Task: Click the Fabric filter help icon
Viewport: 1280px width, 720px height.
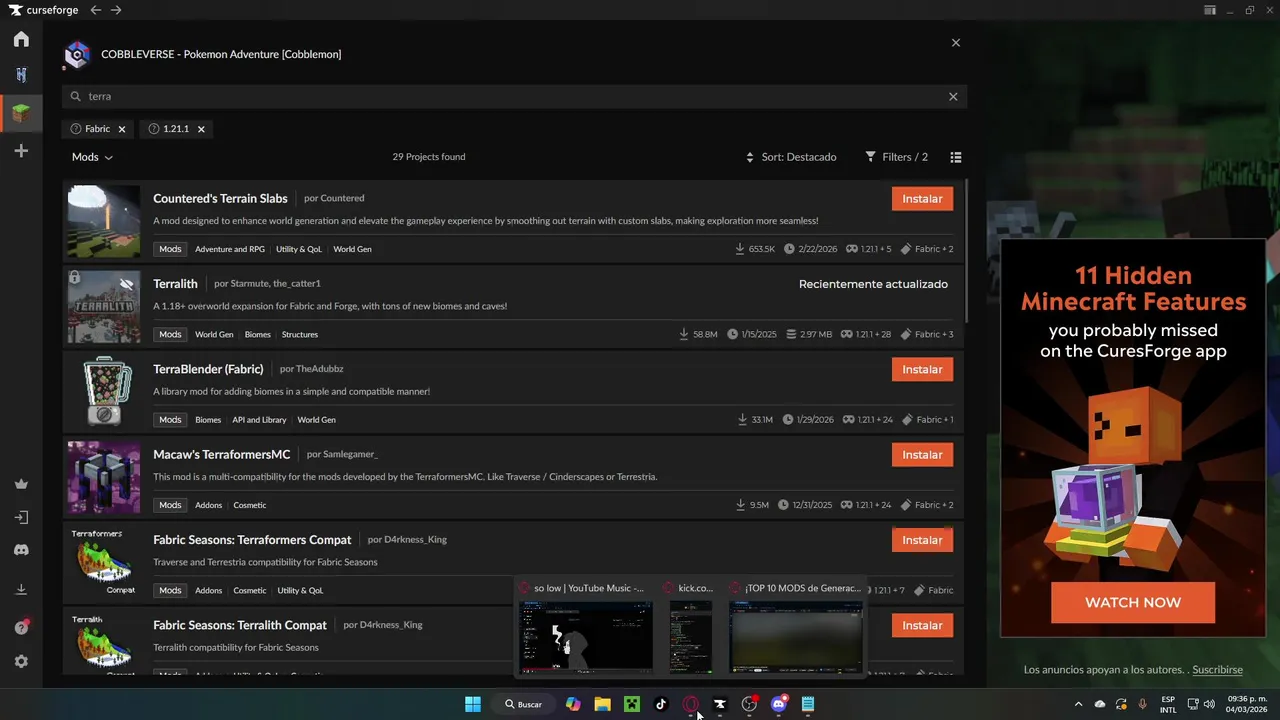Action: click(76, 129)
